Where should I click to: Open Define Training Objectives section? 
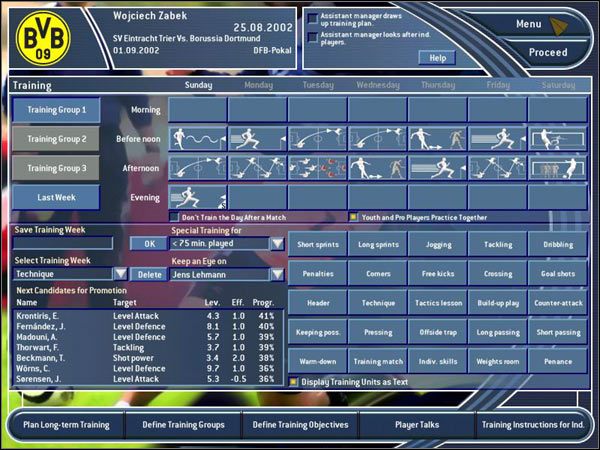pos(300,425)
